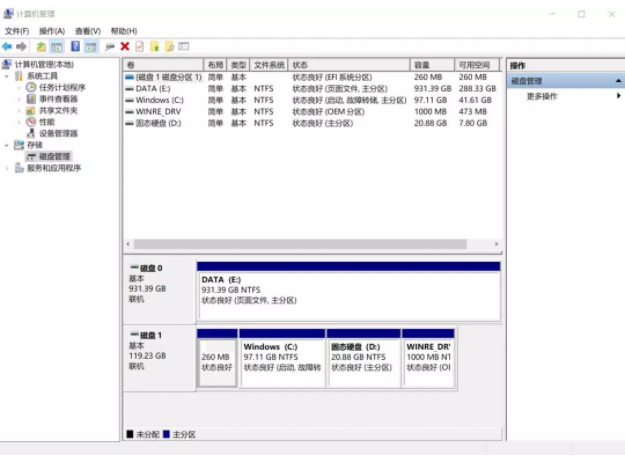Select the Windows (C:) row in volume list
This screenshot has width=625, height=457.
click(160, 100)
